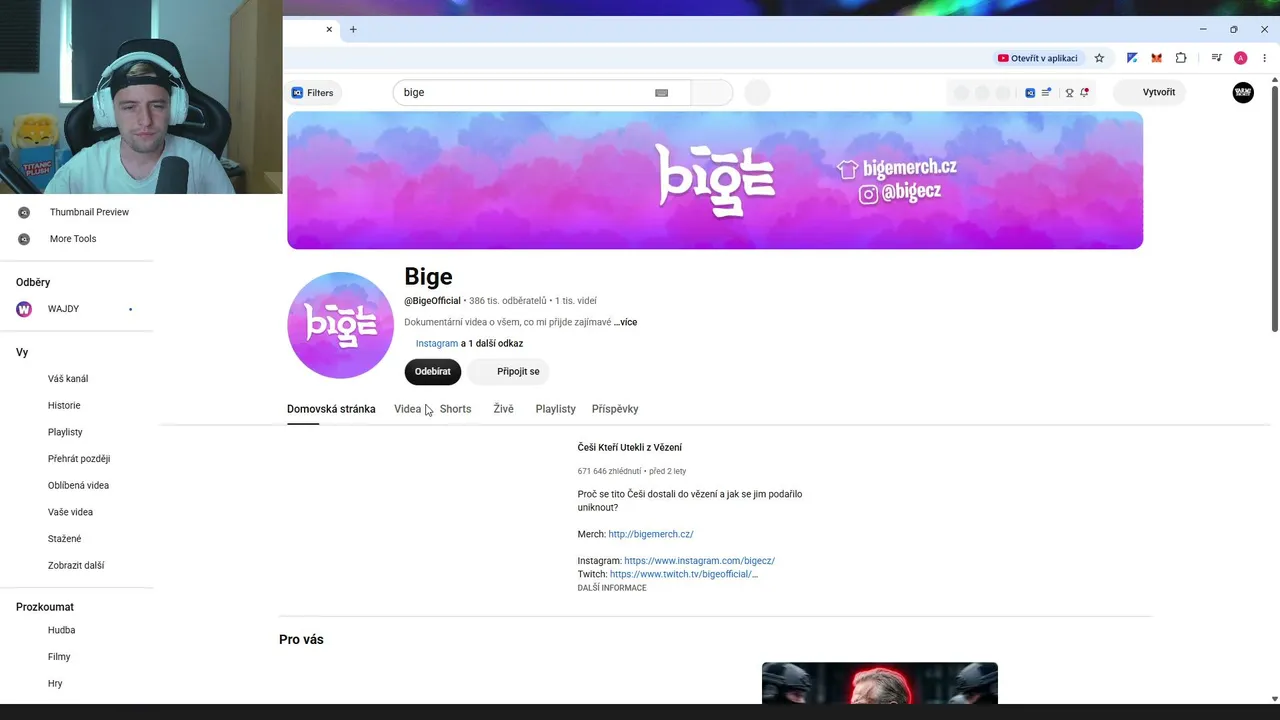The height and width of the screenshot is (720, 1280).
Task: Expand 'DALŠÍ INFORMACE' under video description
Action: pyautogui.click(x=612, y=588)
